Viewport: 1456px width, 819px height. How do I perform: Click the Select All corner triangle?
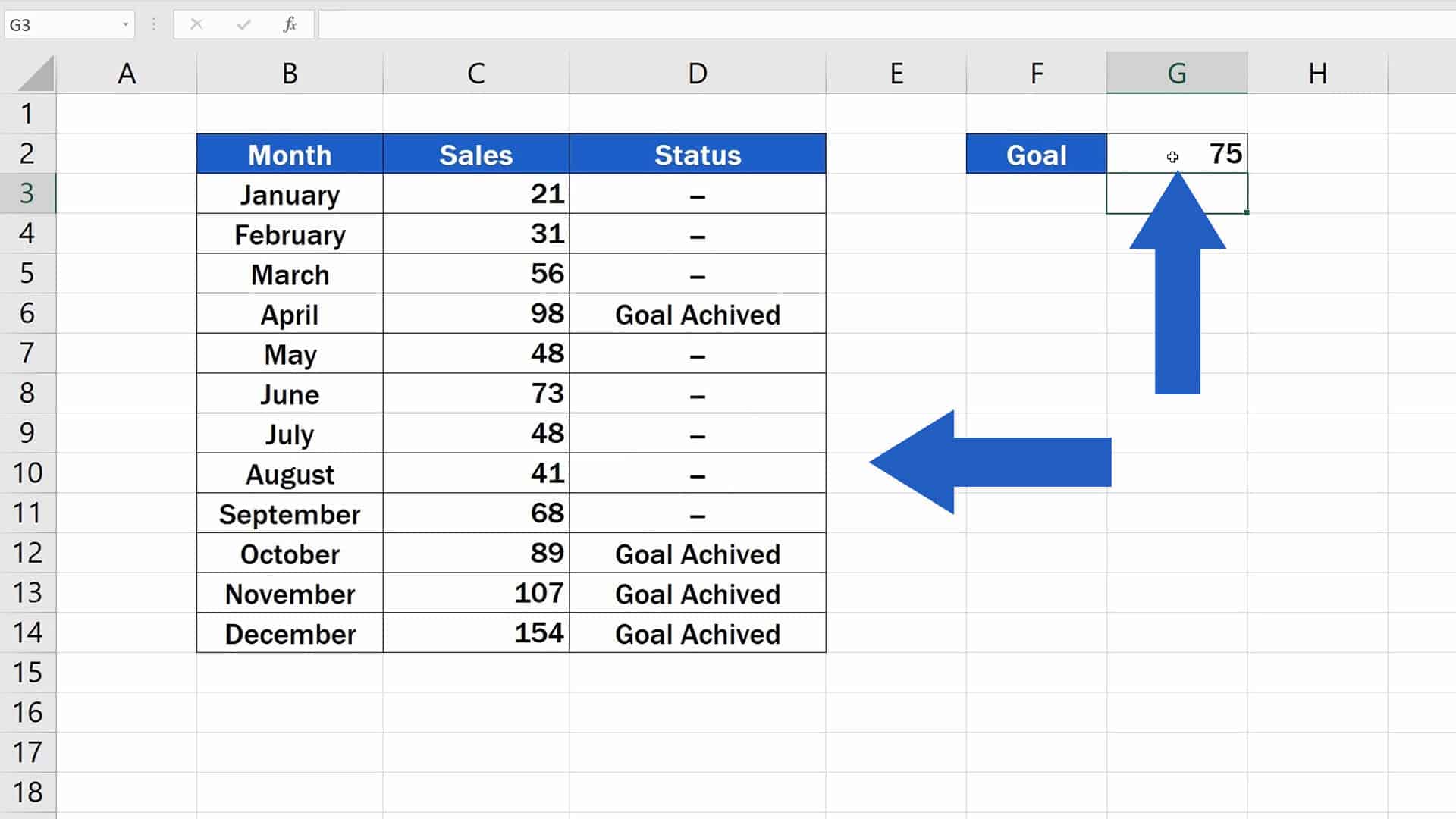pyautogui.click(x=36, y=74)
